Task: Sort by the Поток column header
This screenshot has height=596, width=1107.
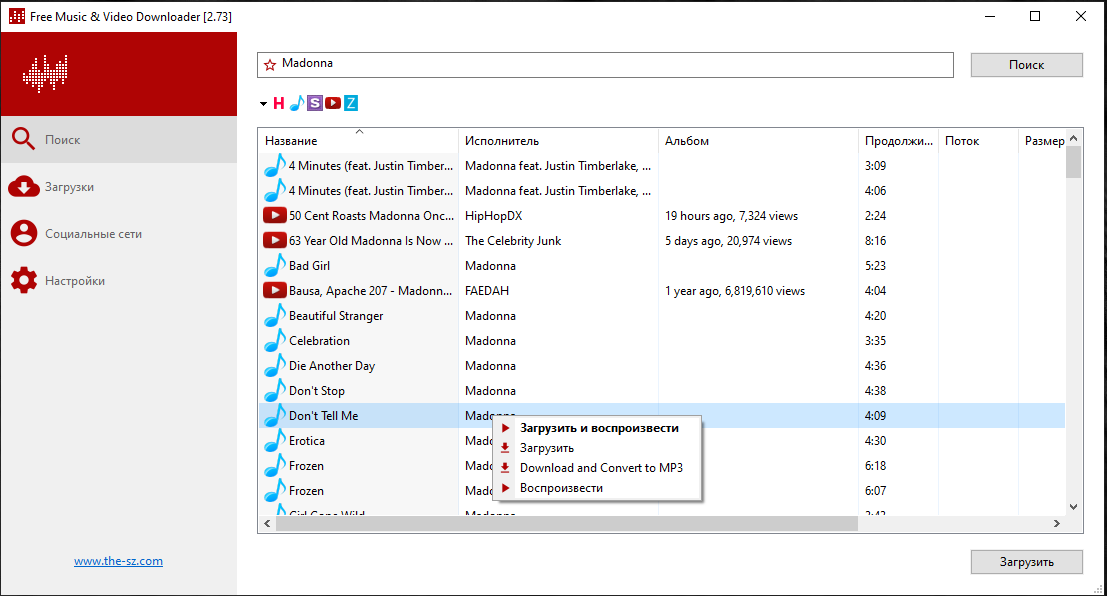Action: point(978,141)
